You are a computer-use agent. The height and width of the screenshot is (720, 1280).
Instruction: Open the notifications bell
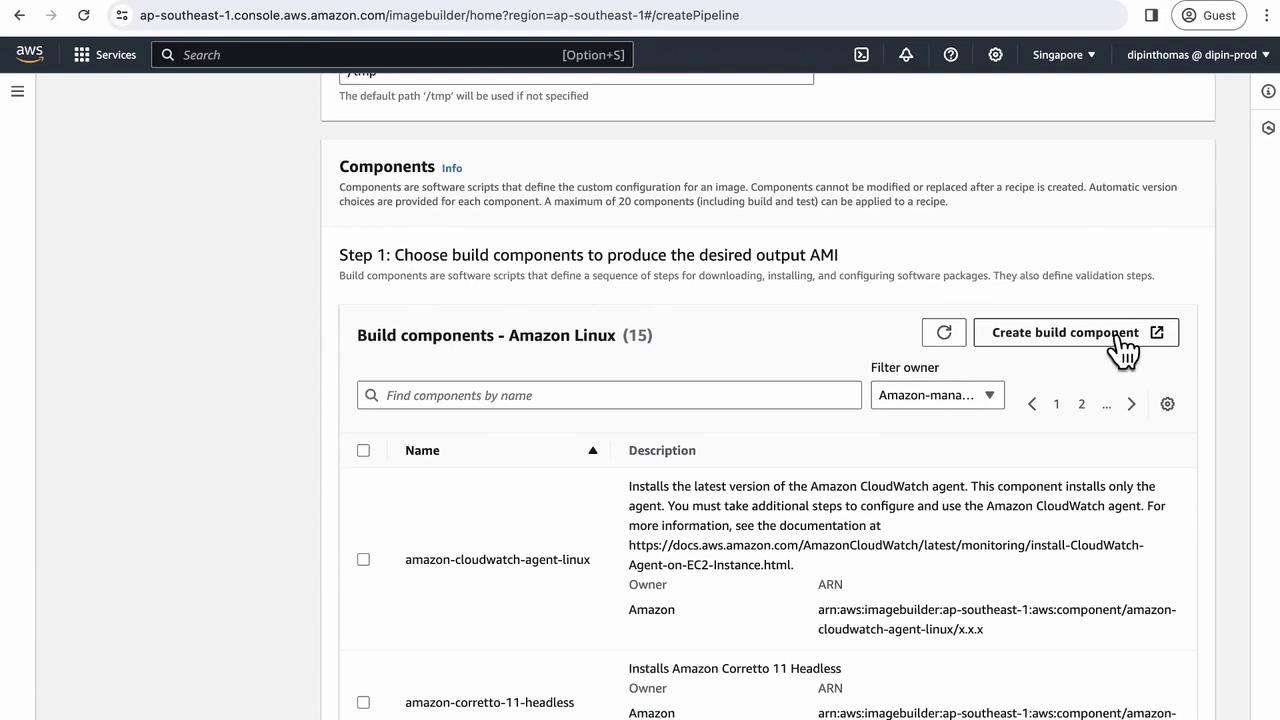[x=906, y=55]
